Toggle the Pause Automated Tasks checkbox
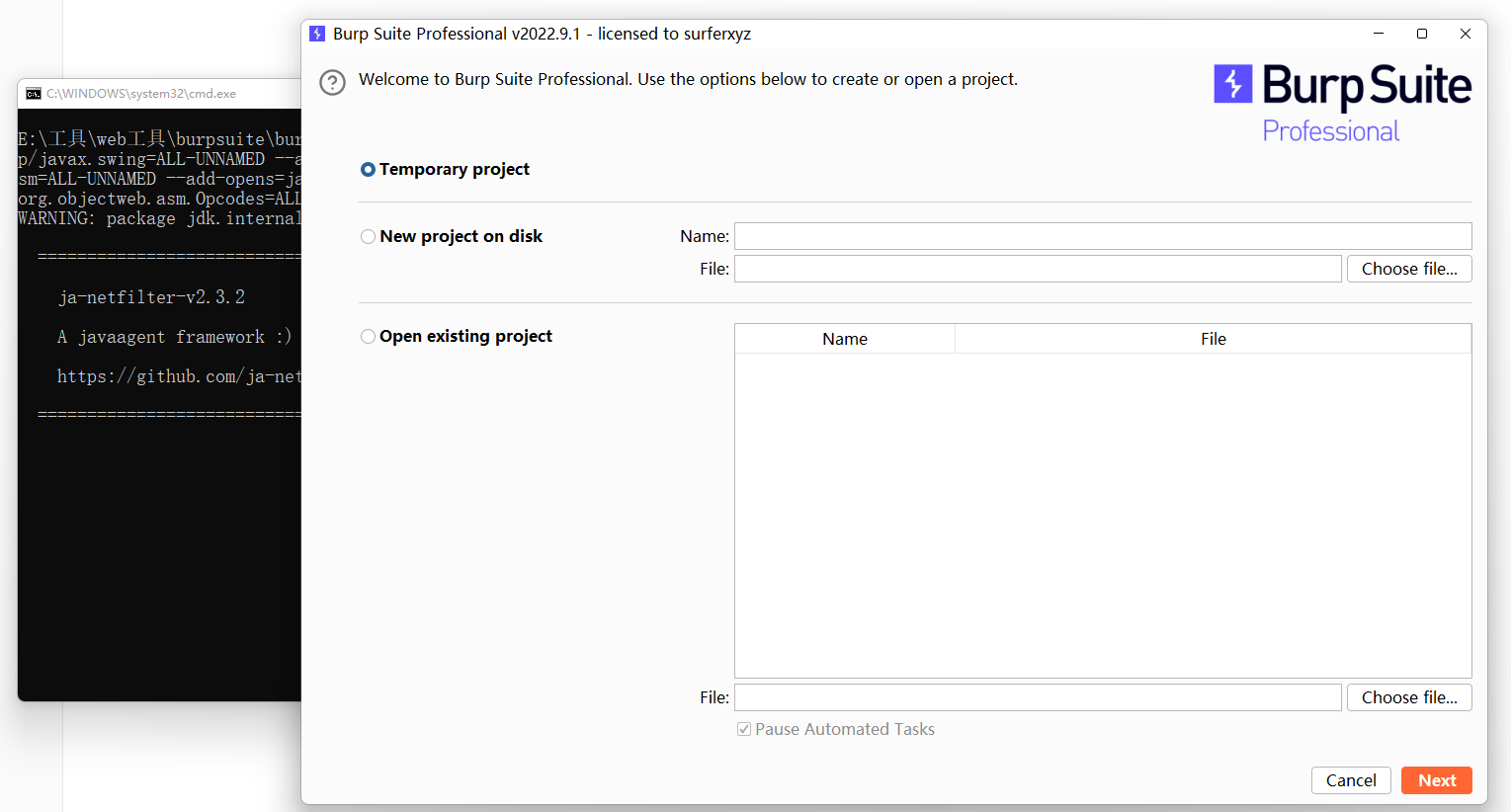1511x812 pixels. click(744, 729)
